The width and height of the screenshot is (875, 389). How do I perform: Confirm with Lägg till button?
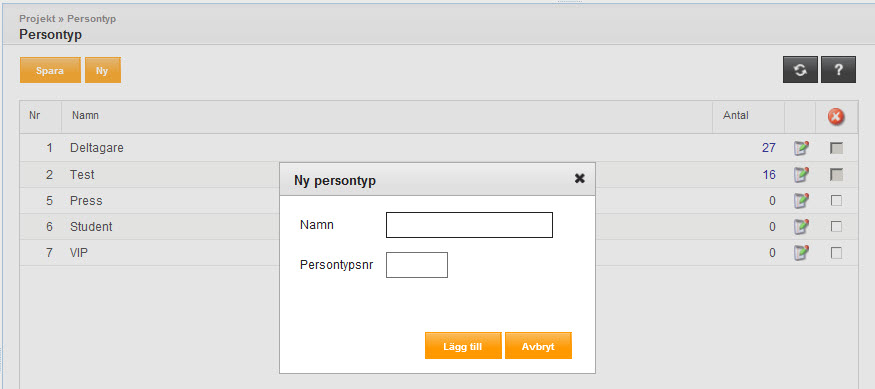coord(463,346)
